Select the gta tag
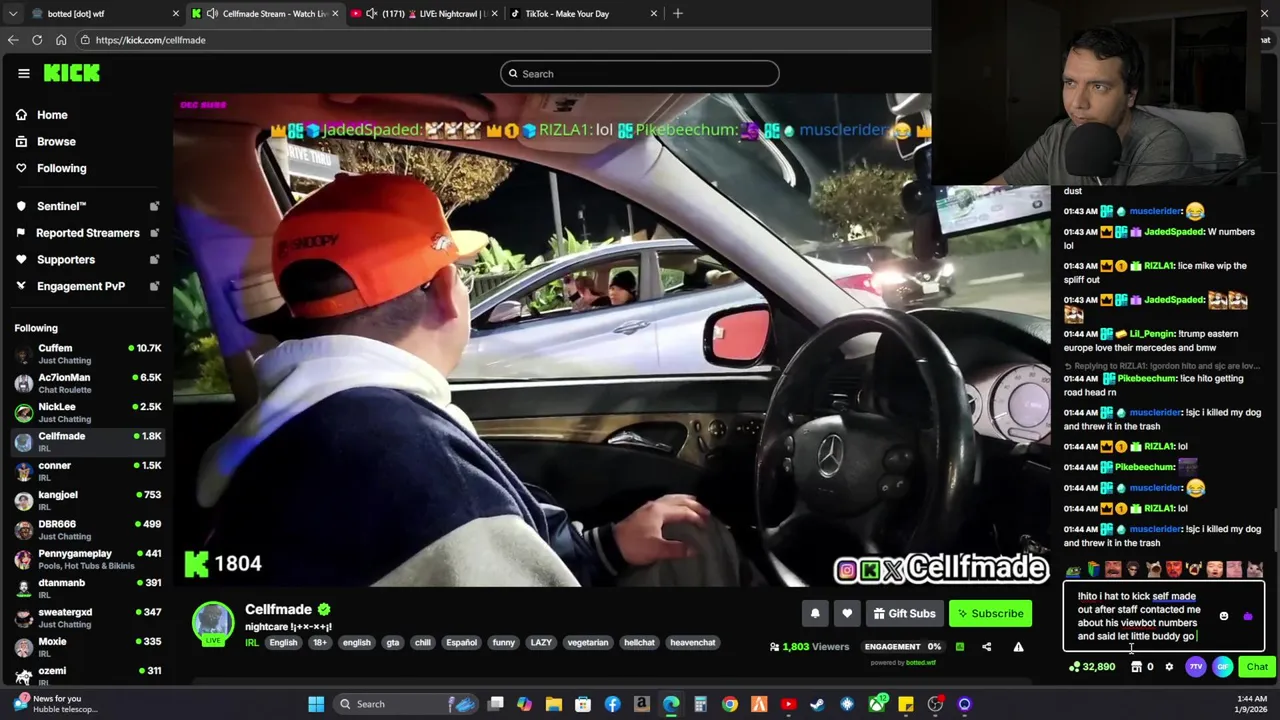Image resolution: width=1280 pixels, height=720 pixels. coord(393,643)
